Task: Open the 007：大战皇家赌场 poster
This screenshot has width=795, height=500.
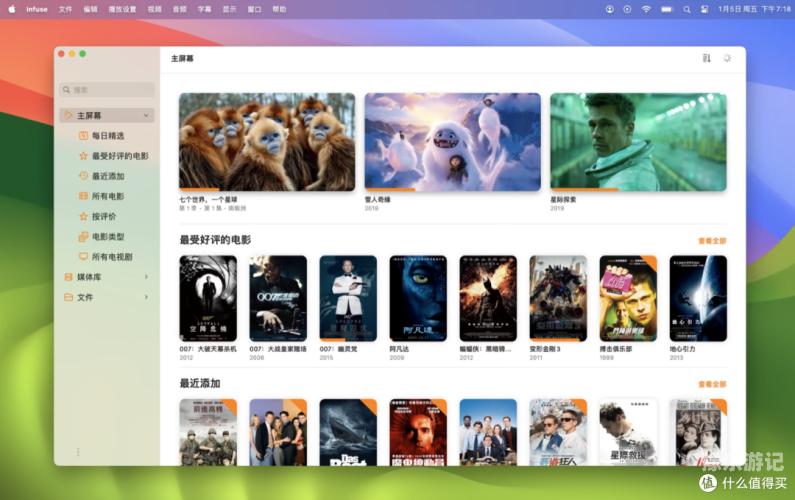Action: click(x=278, y=298)
